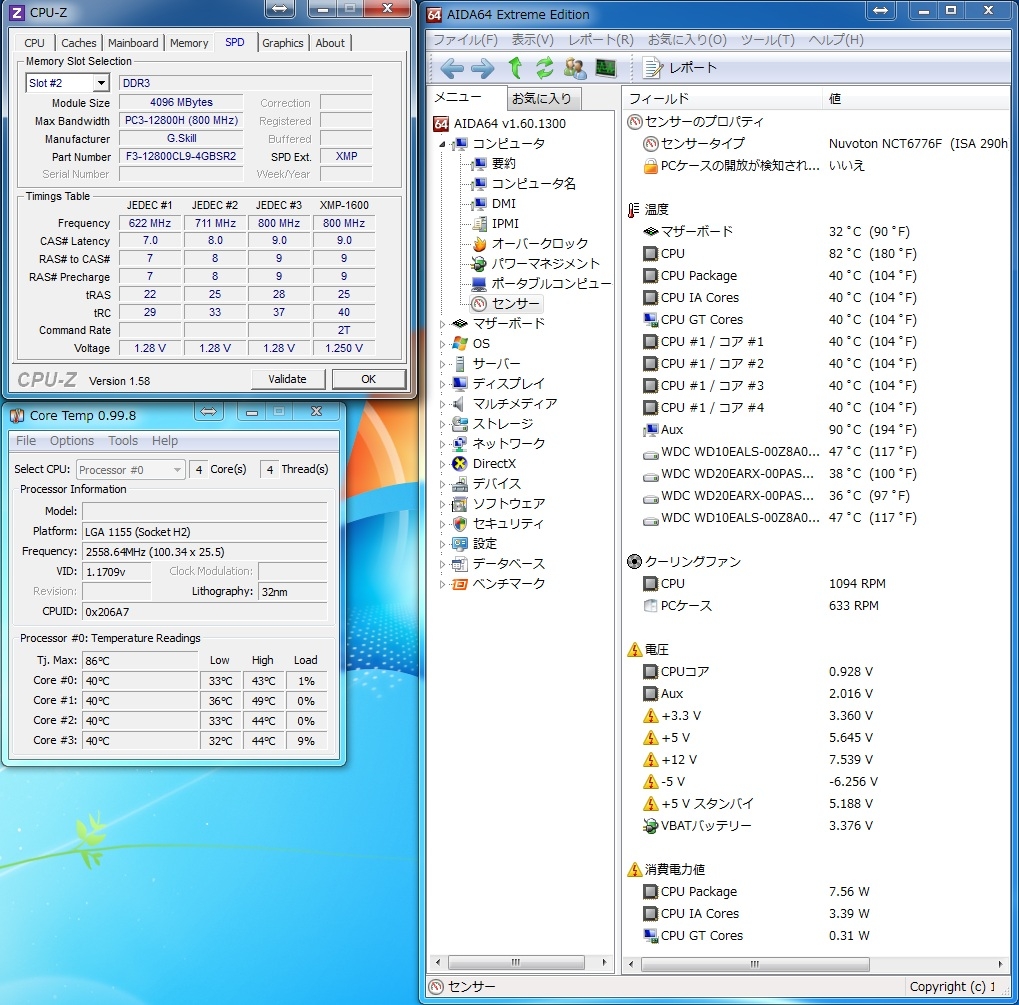Select the DMI tree item

[503, 204]
